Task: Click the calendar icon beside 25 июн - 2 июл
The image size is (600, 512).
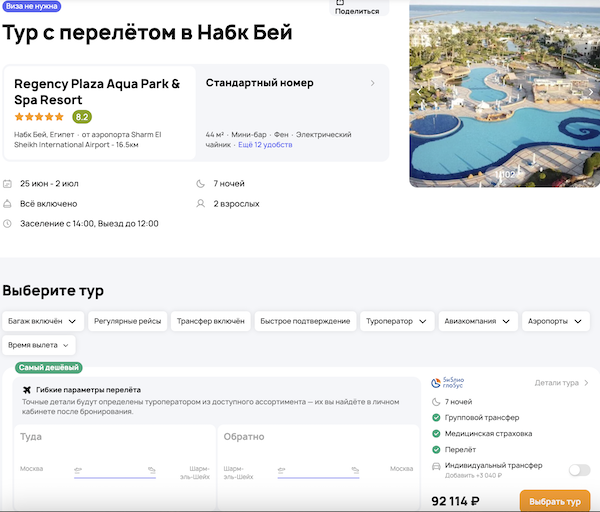Action: [x=8, y=184]
